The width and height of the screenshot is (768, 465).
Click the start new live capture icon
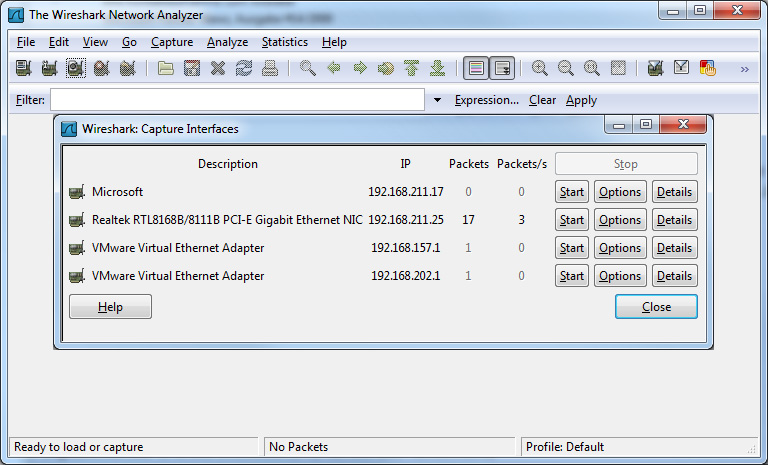point(75,68)
